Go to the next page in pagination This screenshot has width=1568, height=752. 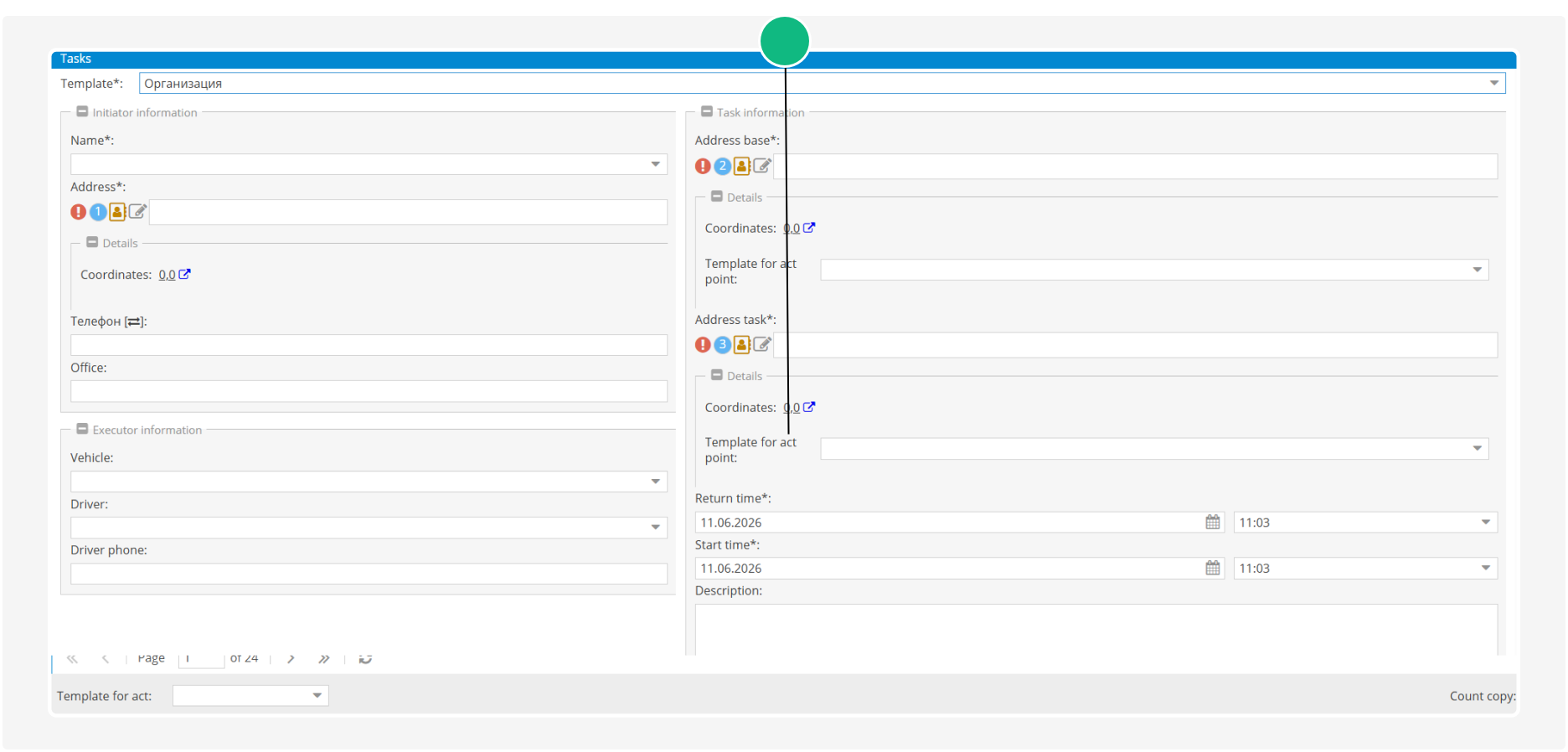(x=291, y=659)
